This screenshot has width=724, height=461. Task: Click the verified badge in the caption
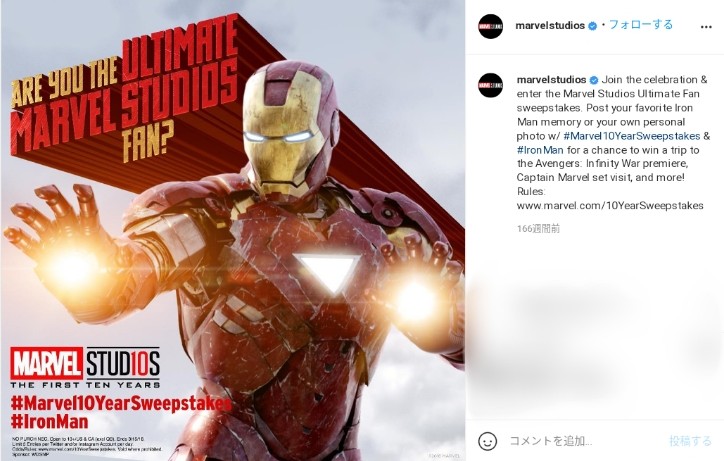(x=594, y=80)
